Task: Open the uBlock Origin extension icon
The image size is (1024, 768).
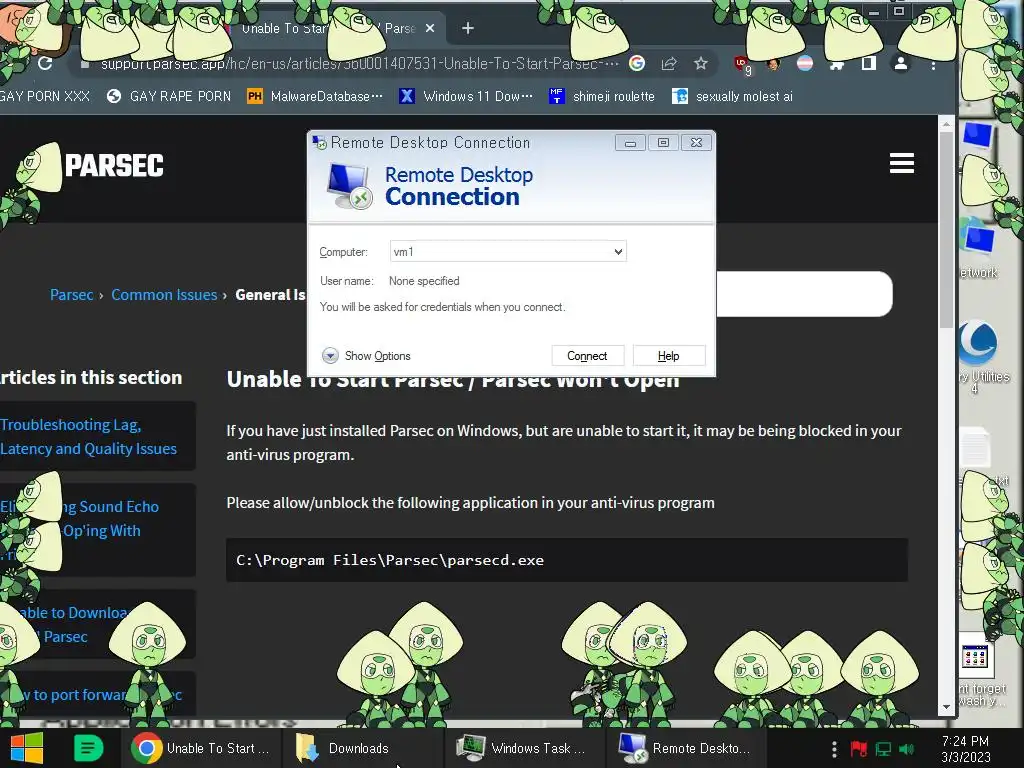Action: click(x=743, y=65)
